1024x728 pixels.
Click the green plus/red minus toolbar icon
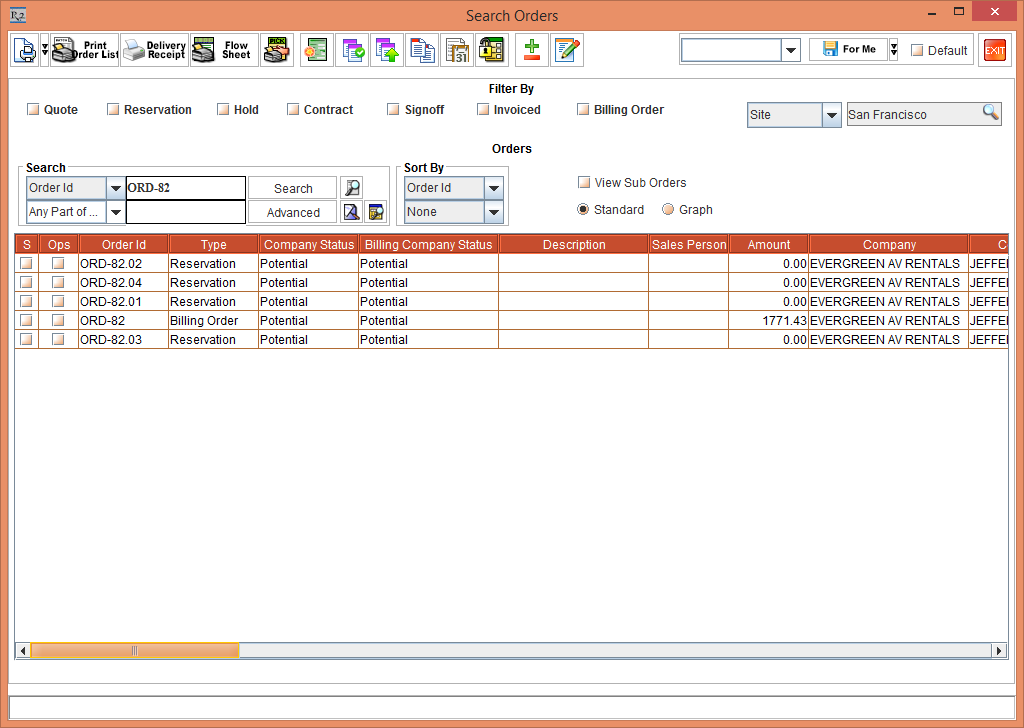click(532, 50)
